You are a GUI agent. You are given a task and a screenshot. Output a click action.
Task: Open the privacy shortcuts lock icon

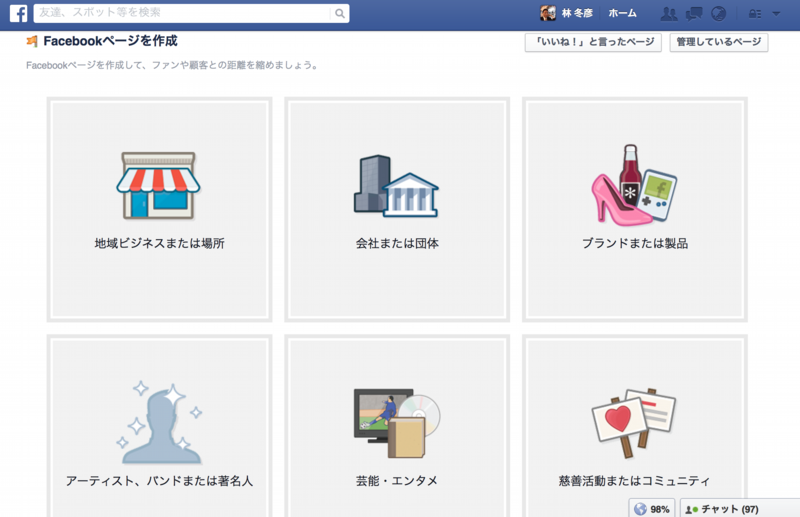(755, 14)
